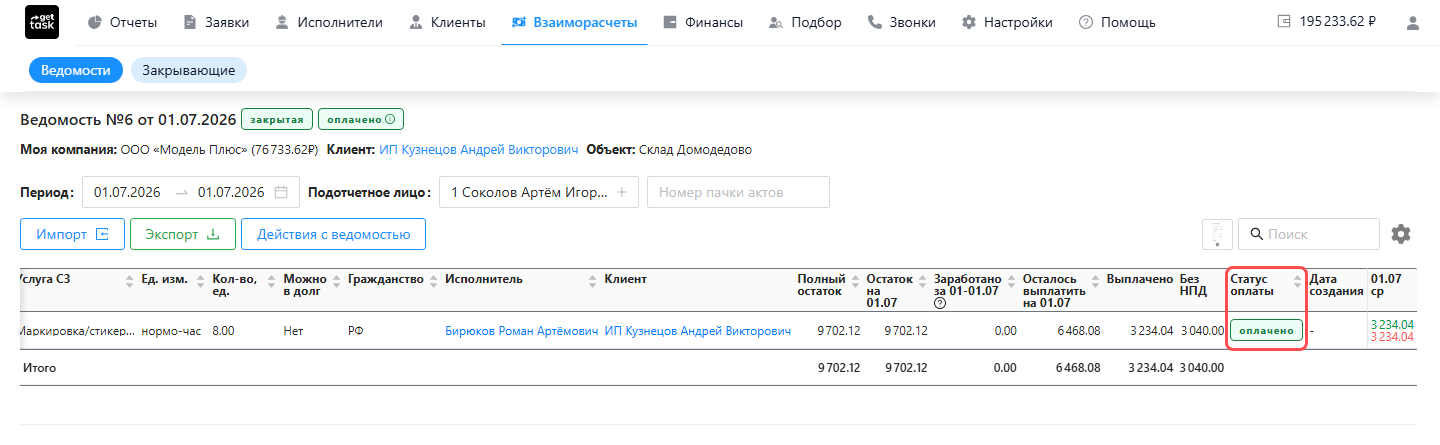The width and height of the screenshot is (1440, 445).
Task: Click the Дата создания column header
Action: click(x=1337, y=285)
